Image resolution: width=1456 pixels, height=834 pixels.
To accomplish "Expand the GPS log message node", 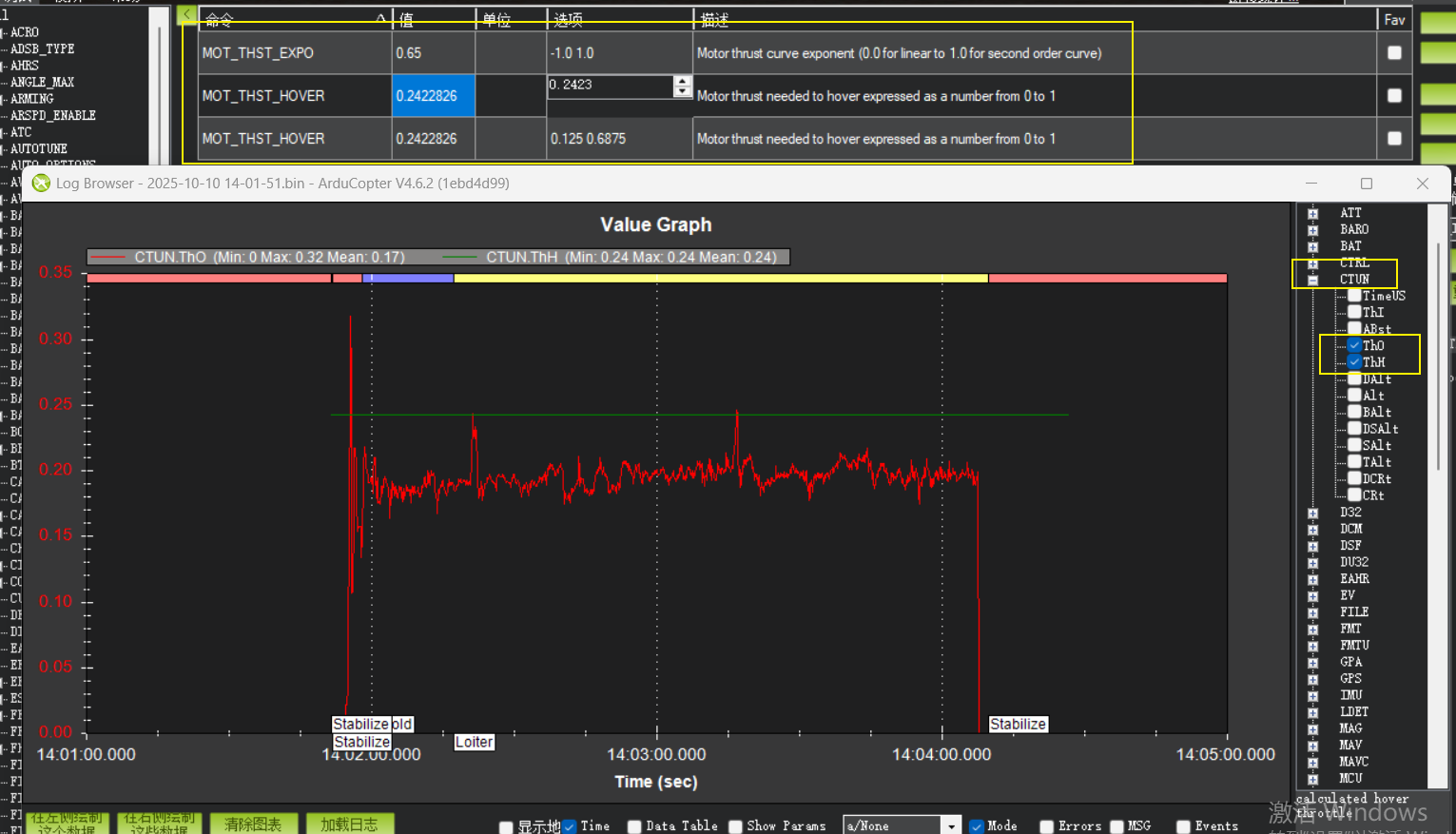I will 1313,679.
